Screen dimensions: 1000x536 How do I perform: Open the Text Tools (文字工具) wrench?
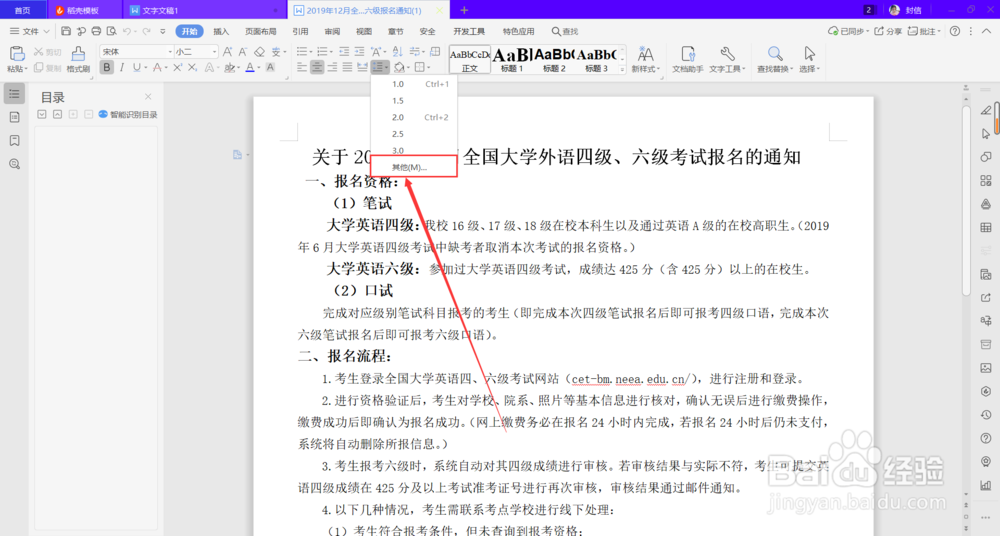pyautogui.click(x=727, y=59)
